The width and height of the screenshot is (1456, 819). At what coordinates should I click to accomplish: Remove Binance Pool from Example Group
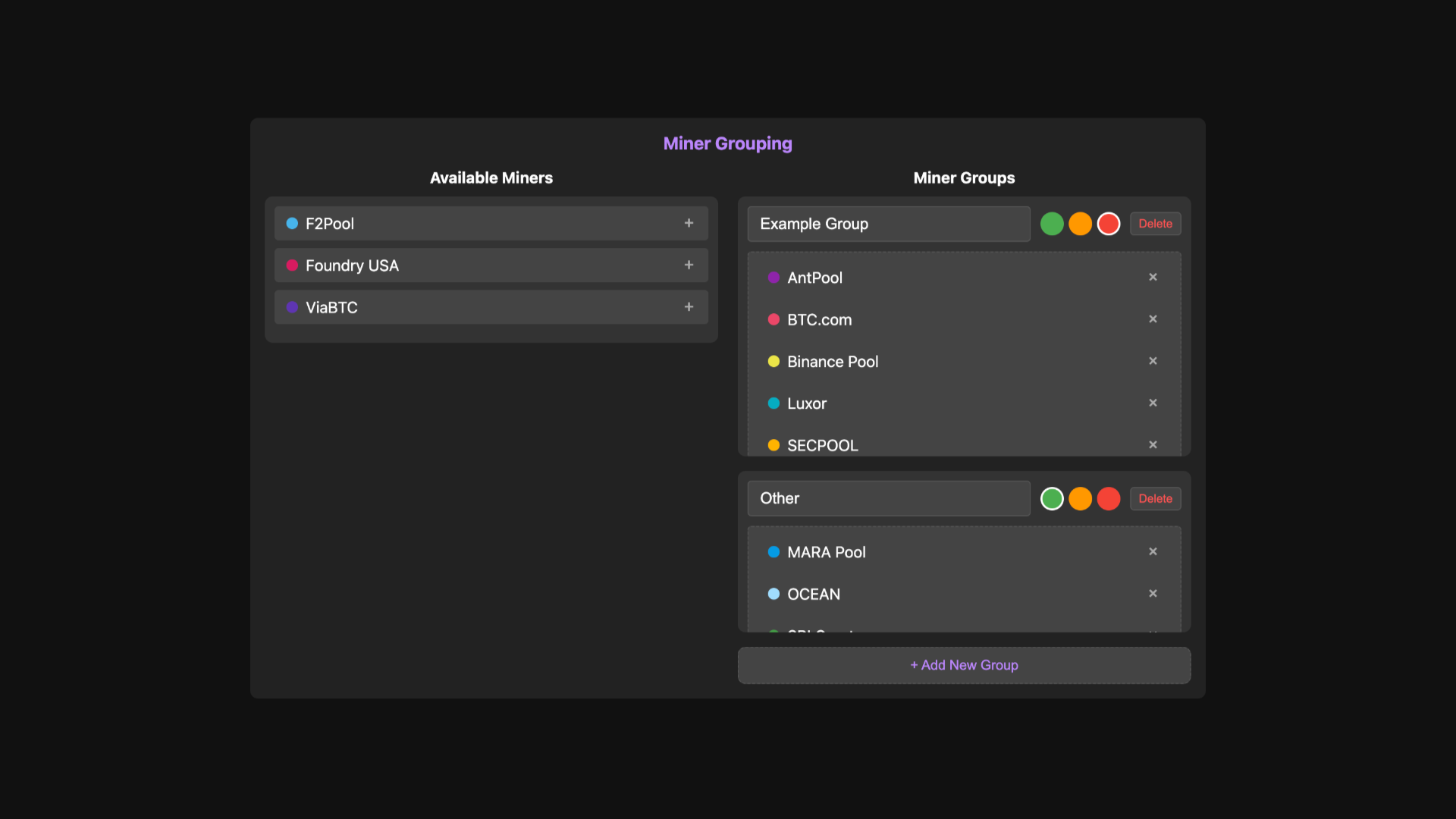(1153, 361)
